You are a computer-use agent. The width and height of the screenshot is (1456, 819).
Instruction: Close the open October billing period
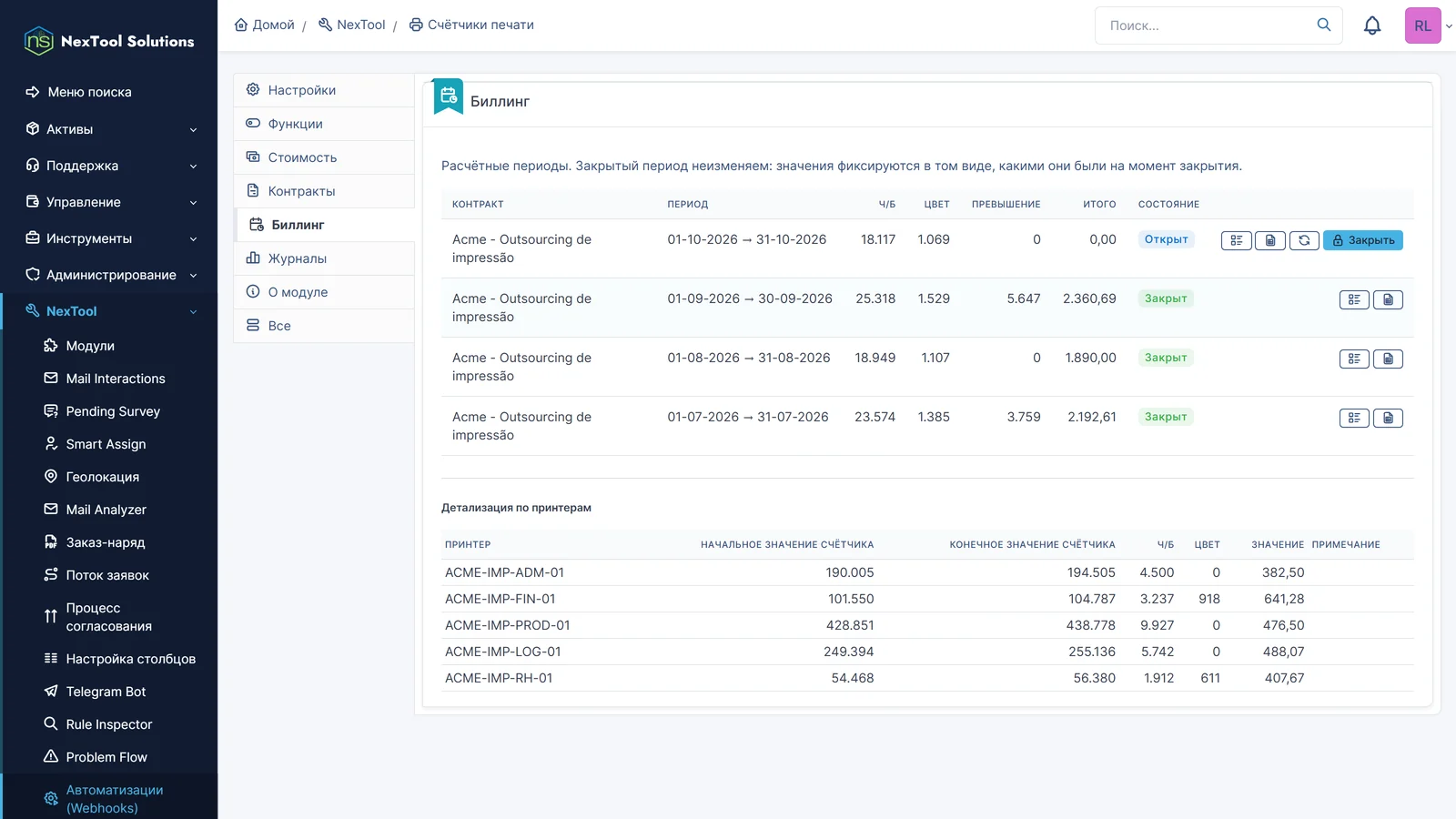coord(1362,240)
